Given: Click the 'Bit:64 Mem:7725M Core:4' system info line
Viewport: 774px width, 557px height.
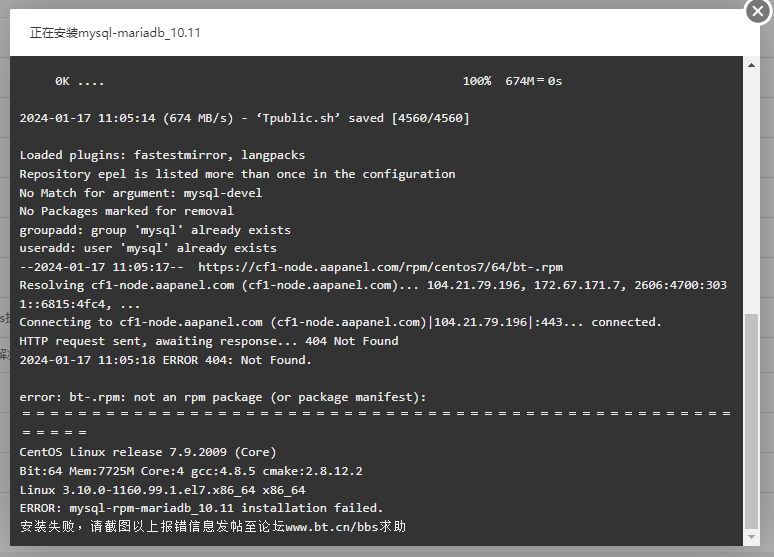Looking at the screenshot, I should [x=191, y=471].
